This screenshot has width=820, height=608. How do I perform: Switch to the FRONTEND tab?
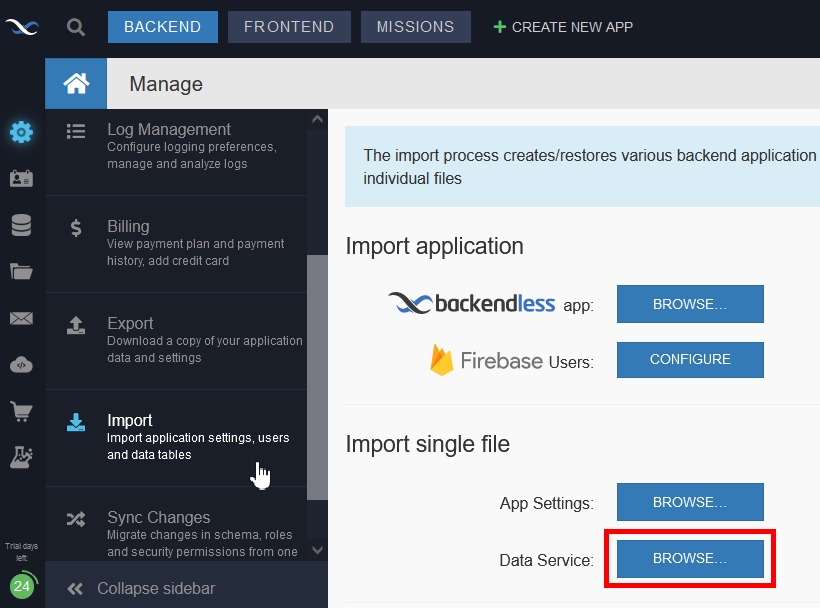tap(289, 27)
